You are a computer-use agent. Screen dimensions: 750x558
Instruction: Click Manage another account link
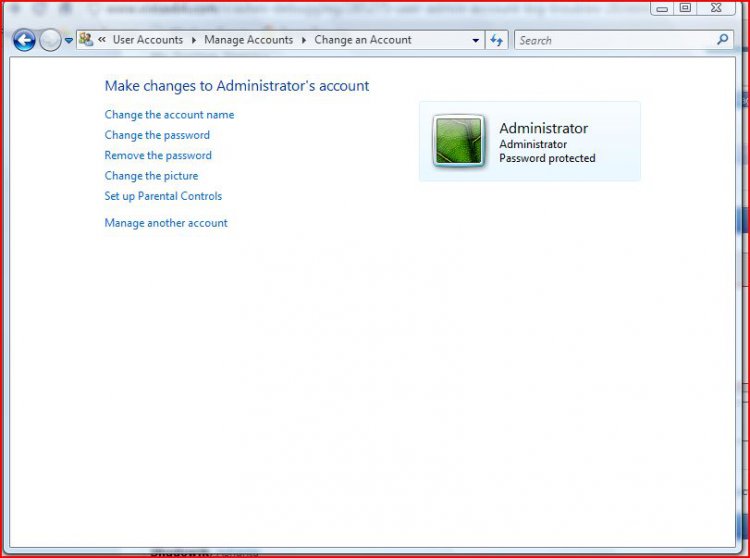pos(166,223)
